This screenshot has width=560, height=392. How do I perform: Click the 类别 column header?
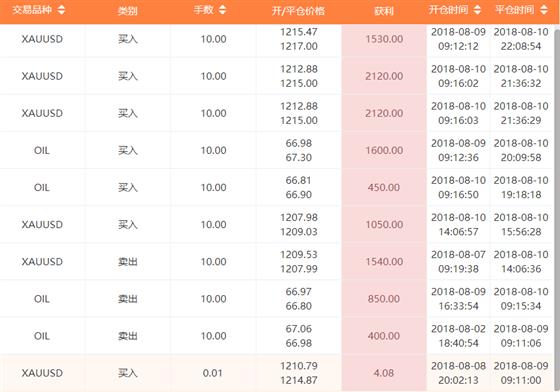[128, 11]
